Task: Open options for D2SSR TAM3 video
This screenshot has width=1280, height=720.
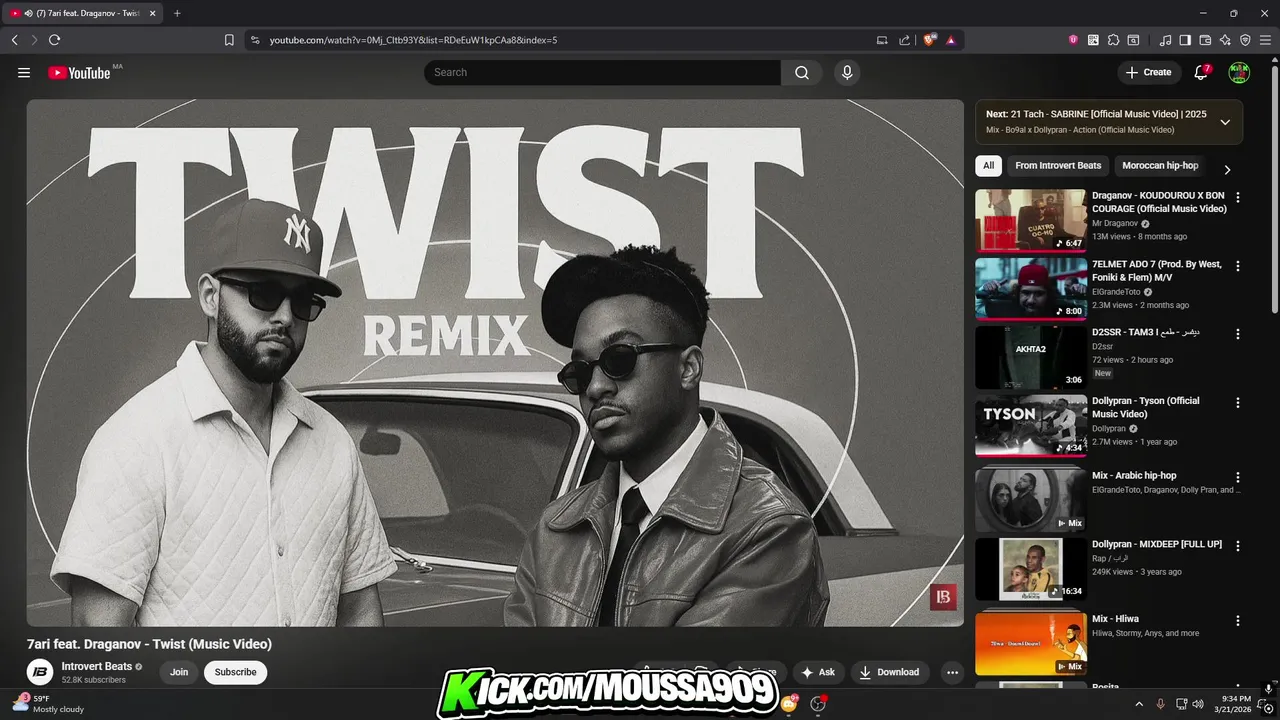Action: coord(1238,334)
